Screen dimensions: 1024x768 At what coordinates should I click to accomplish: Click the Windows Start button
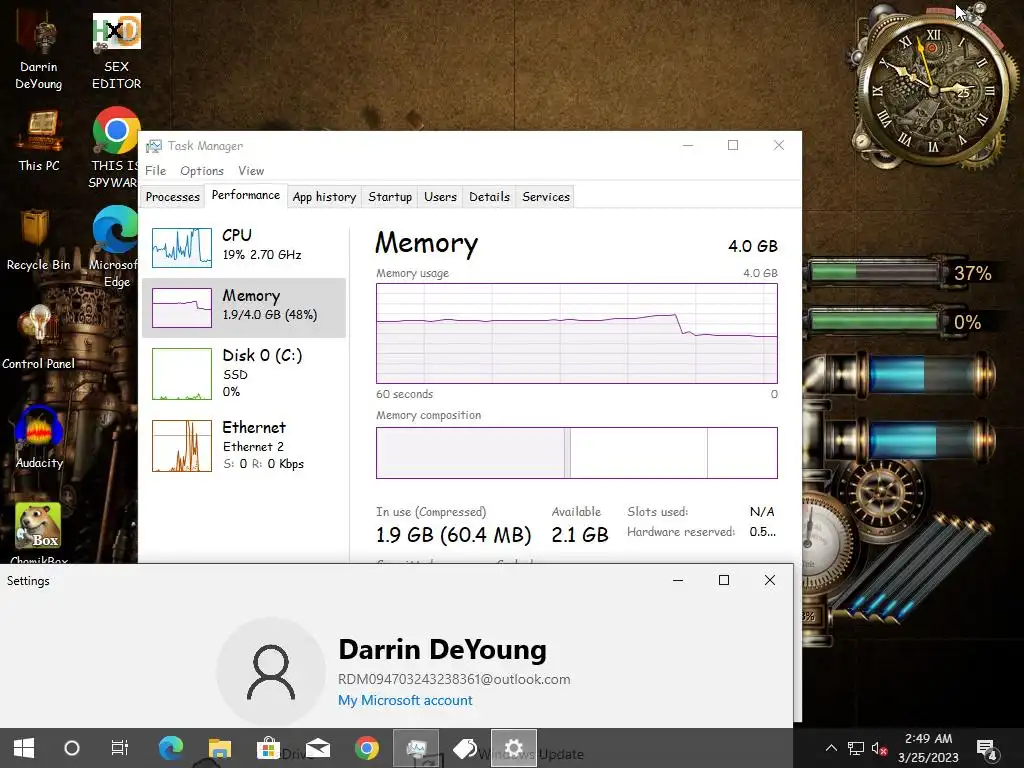[x=24, y=748]
